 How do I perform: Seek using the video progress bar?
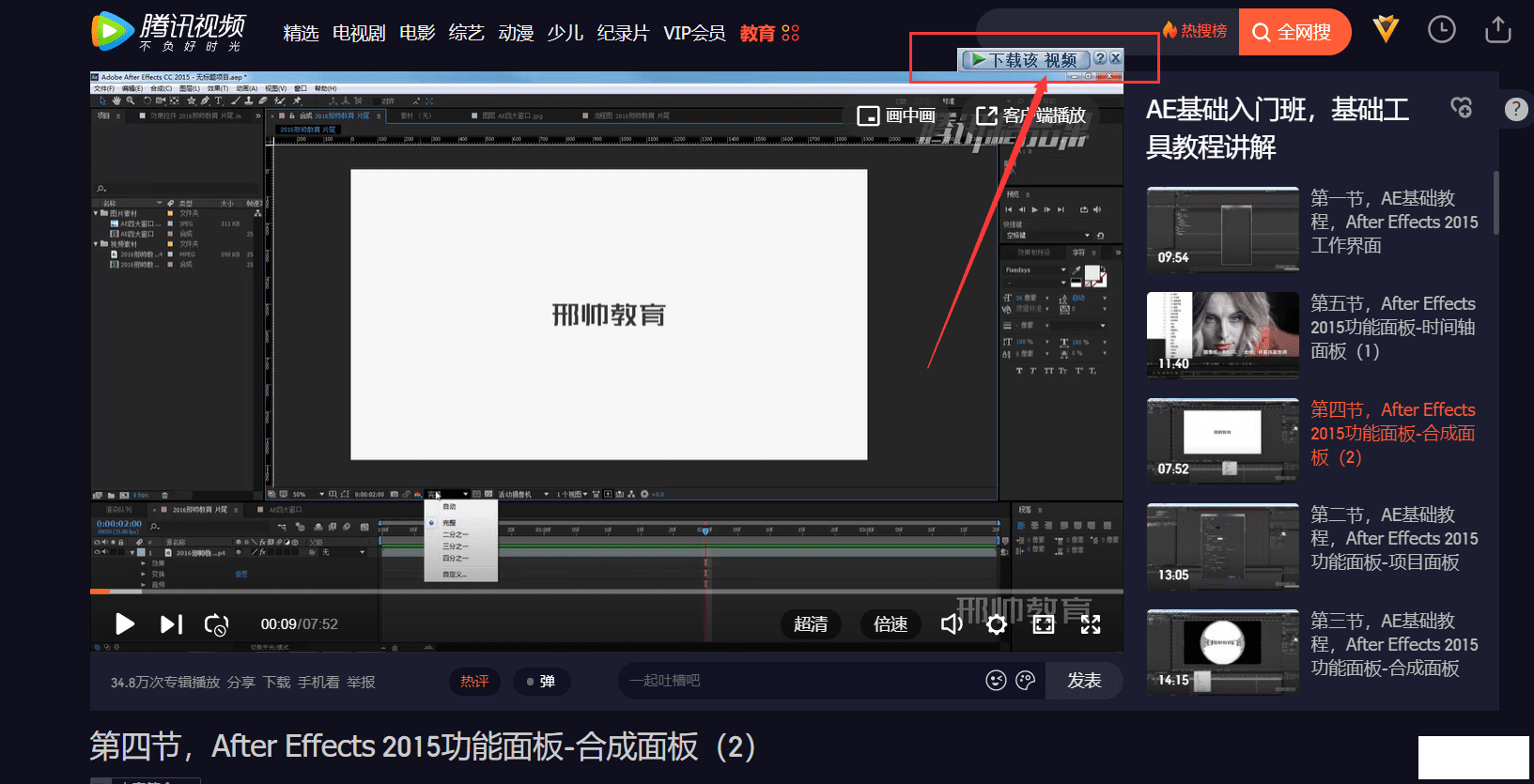tap(607, 592)
